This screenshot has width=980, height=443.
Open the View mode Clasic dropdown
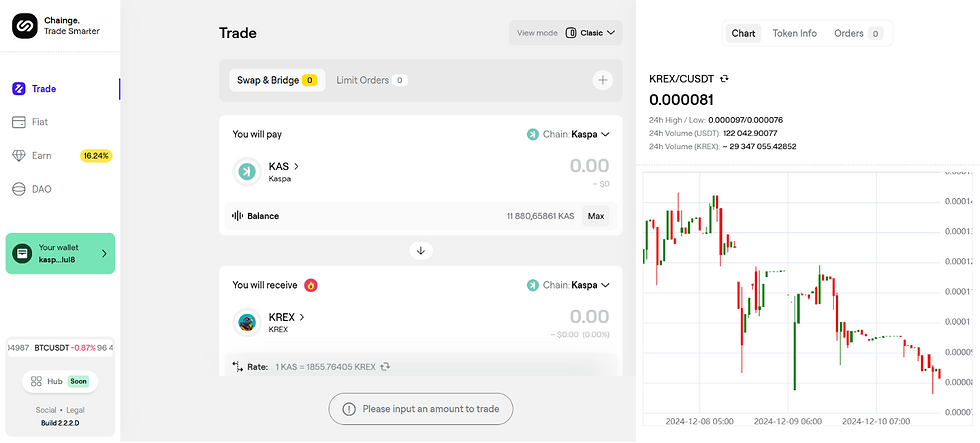coord(566,32)
